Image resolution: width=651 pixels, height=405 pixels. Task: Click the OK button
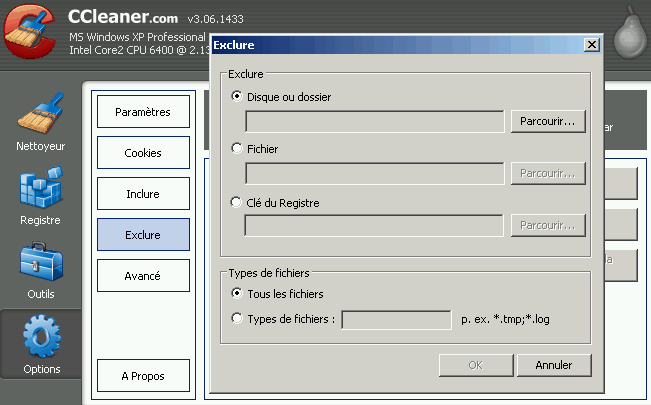pos(476,365)
